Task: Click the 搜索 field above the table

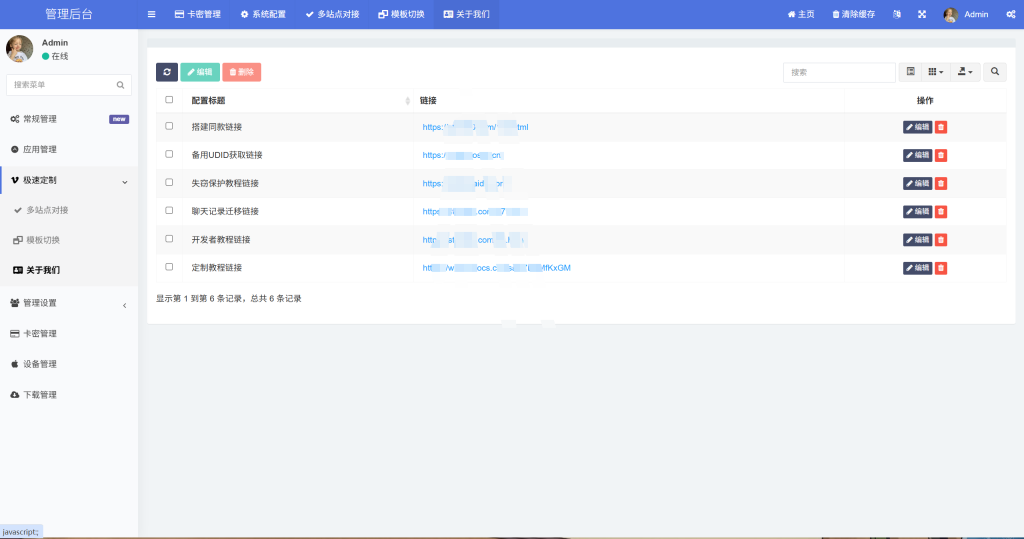Action: click(838, 72)
